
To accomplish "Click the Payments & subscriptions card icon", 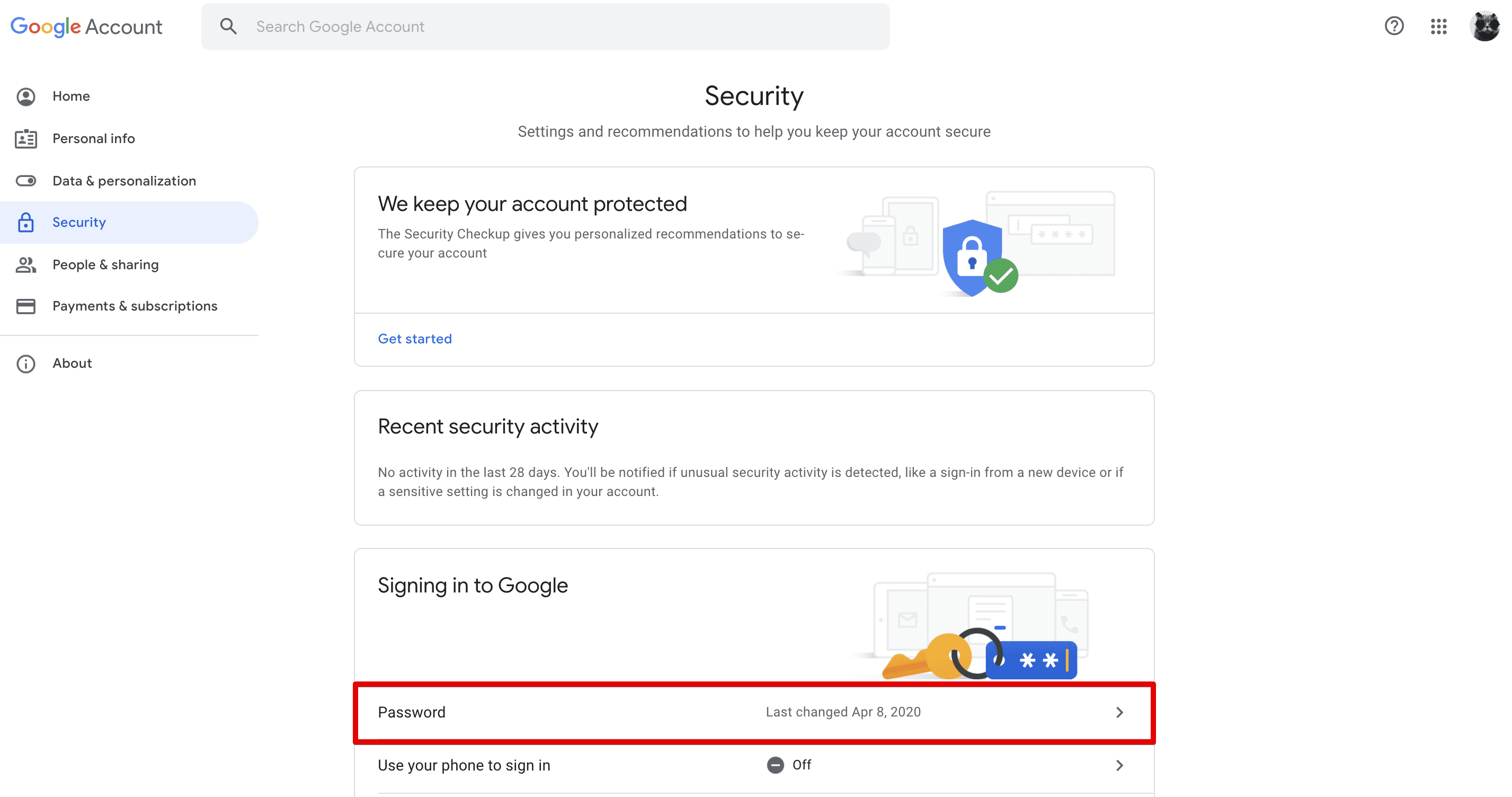I will [26, 305].
